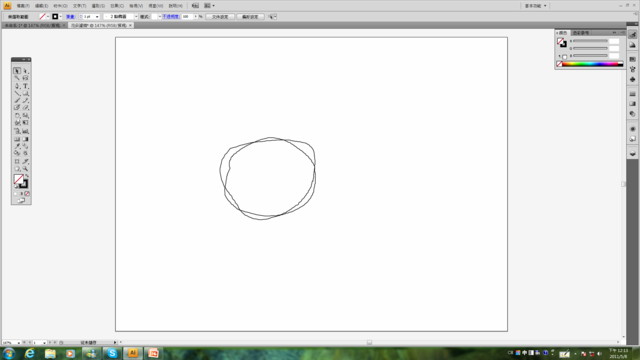This screenshot has width=640, height=360.
Task: Select the Paintbrush tool
Action: (17, 100)
